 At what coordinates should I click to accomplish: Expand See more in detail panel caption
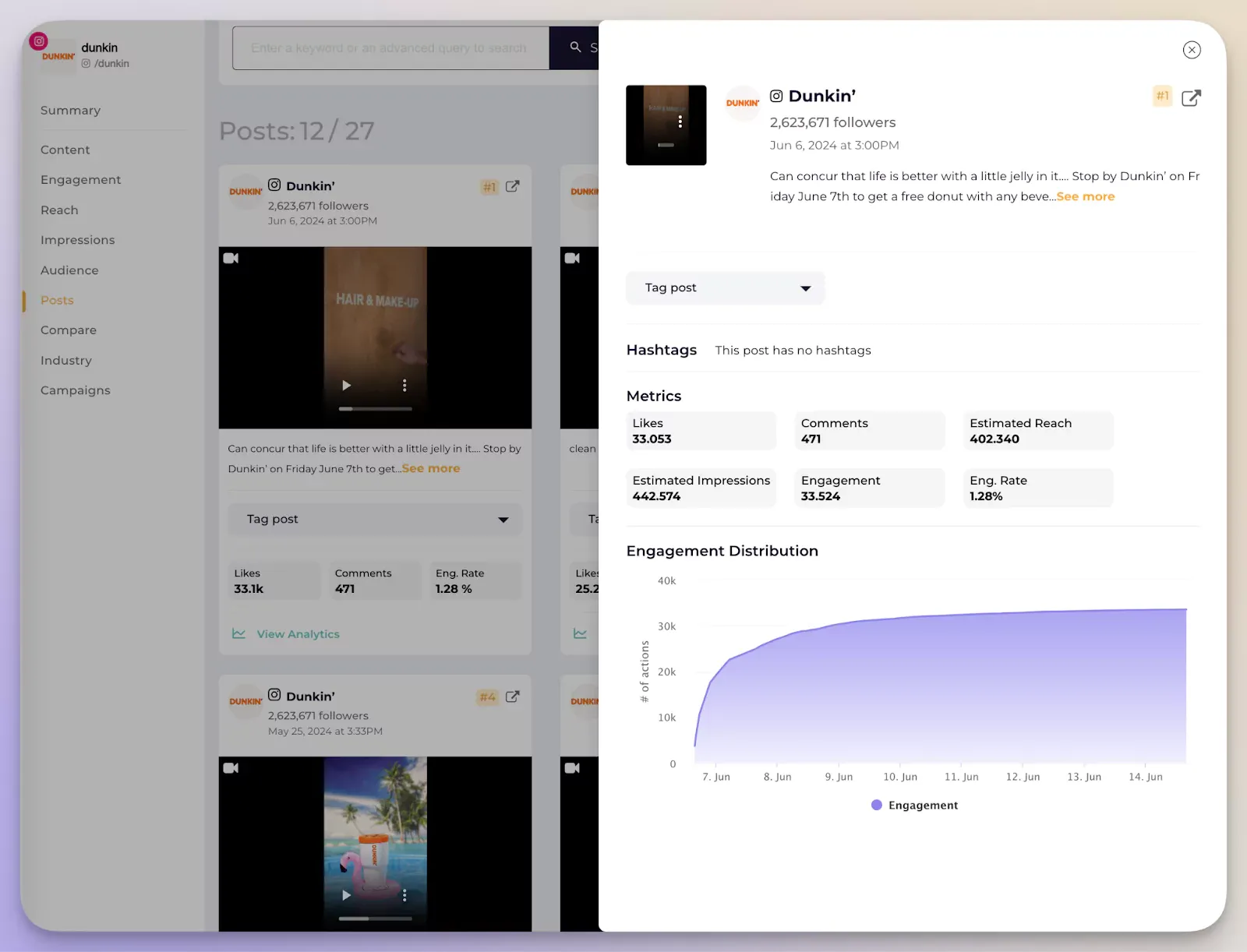(1086, 196)
